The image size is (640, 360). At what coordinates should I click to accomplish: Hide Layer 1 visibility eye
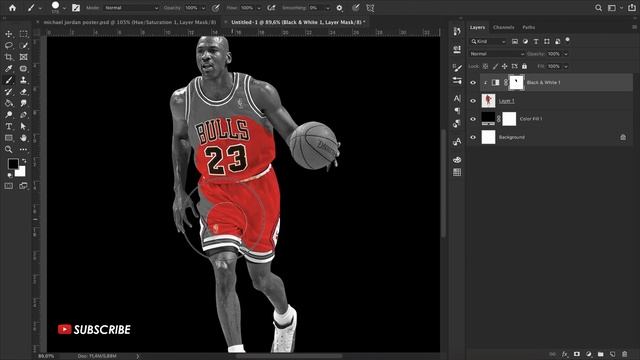click(x=473, y=101)
